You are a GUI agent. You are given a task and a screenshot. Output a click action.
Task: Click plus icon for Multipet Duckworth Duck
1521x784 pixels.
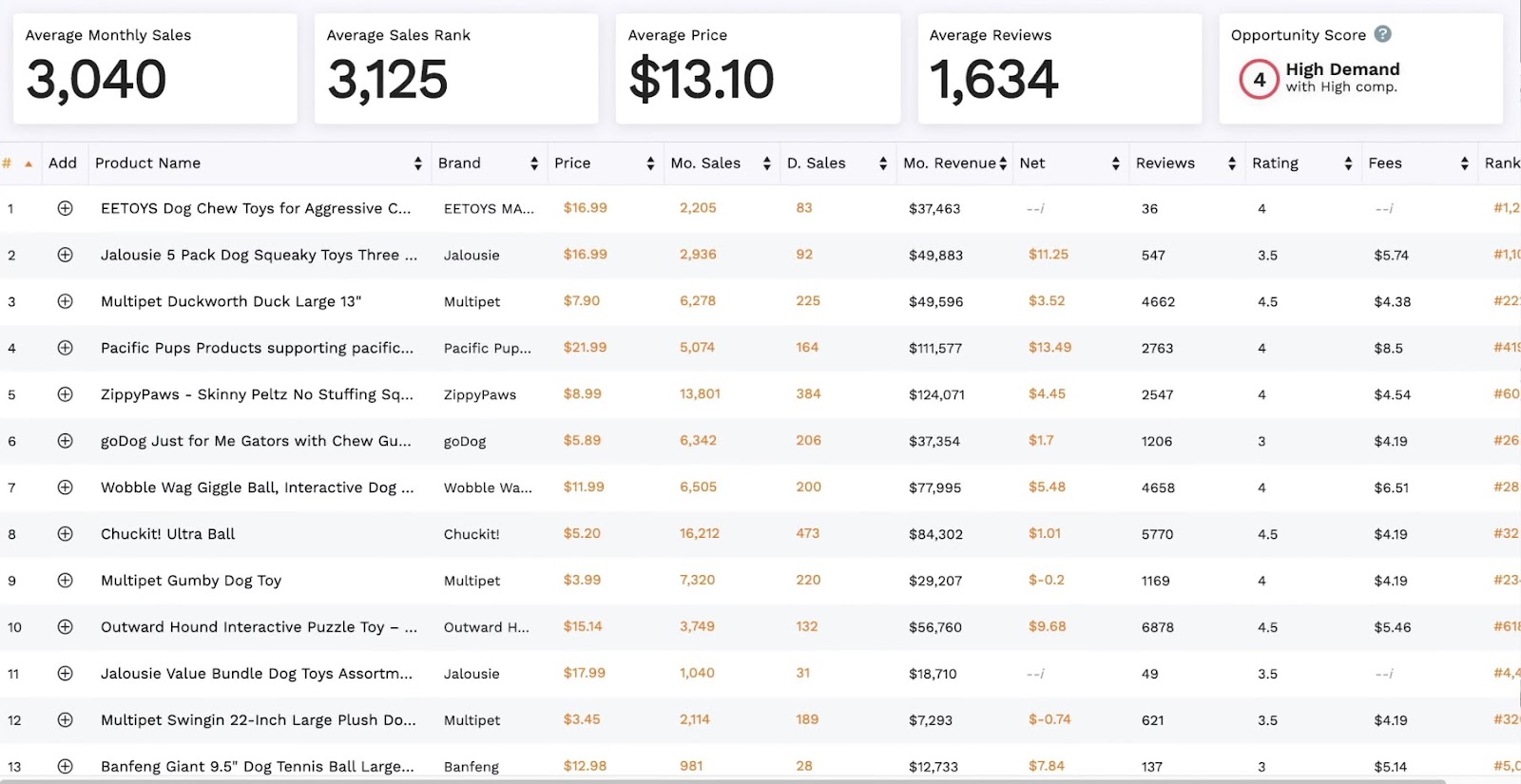[x=65, y=301]
